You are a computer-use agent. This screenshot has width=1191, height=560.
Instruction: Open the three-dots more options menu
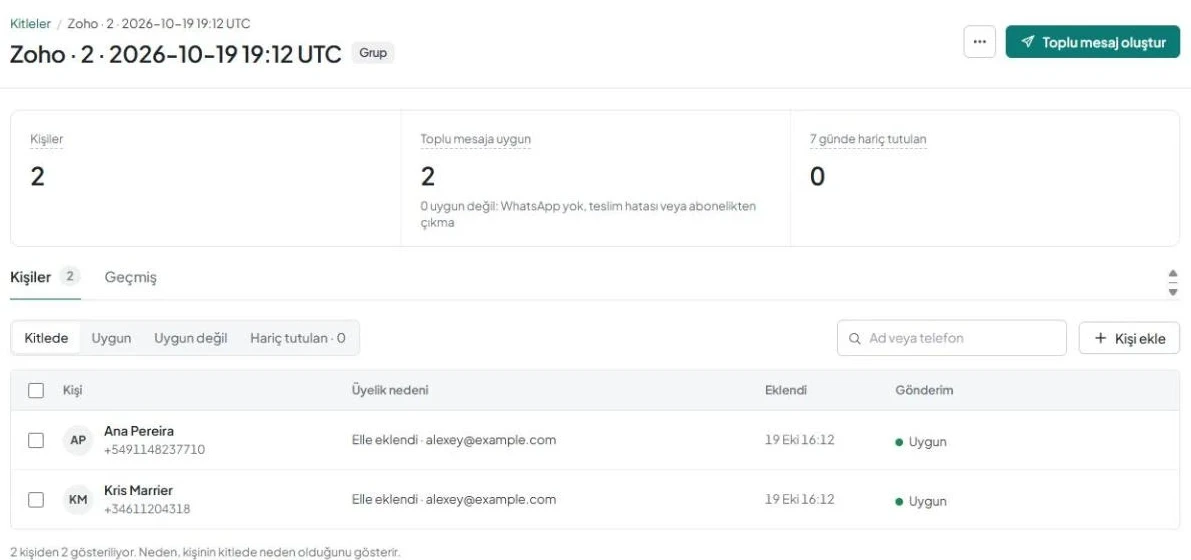[x=979, y=42]
